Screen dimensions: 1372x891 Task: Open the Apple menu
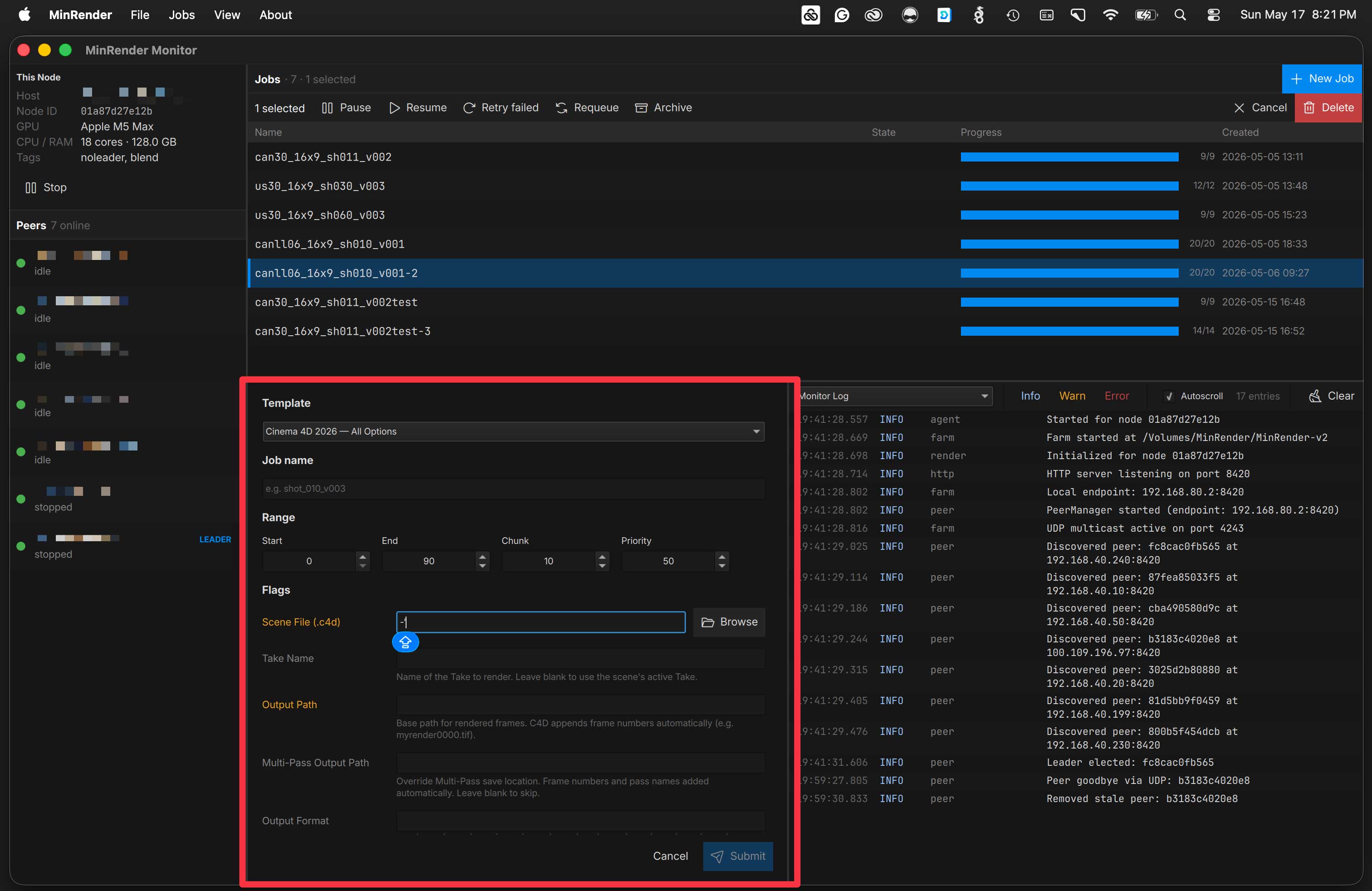(x=25, y=15)
